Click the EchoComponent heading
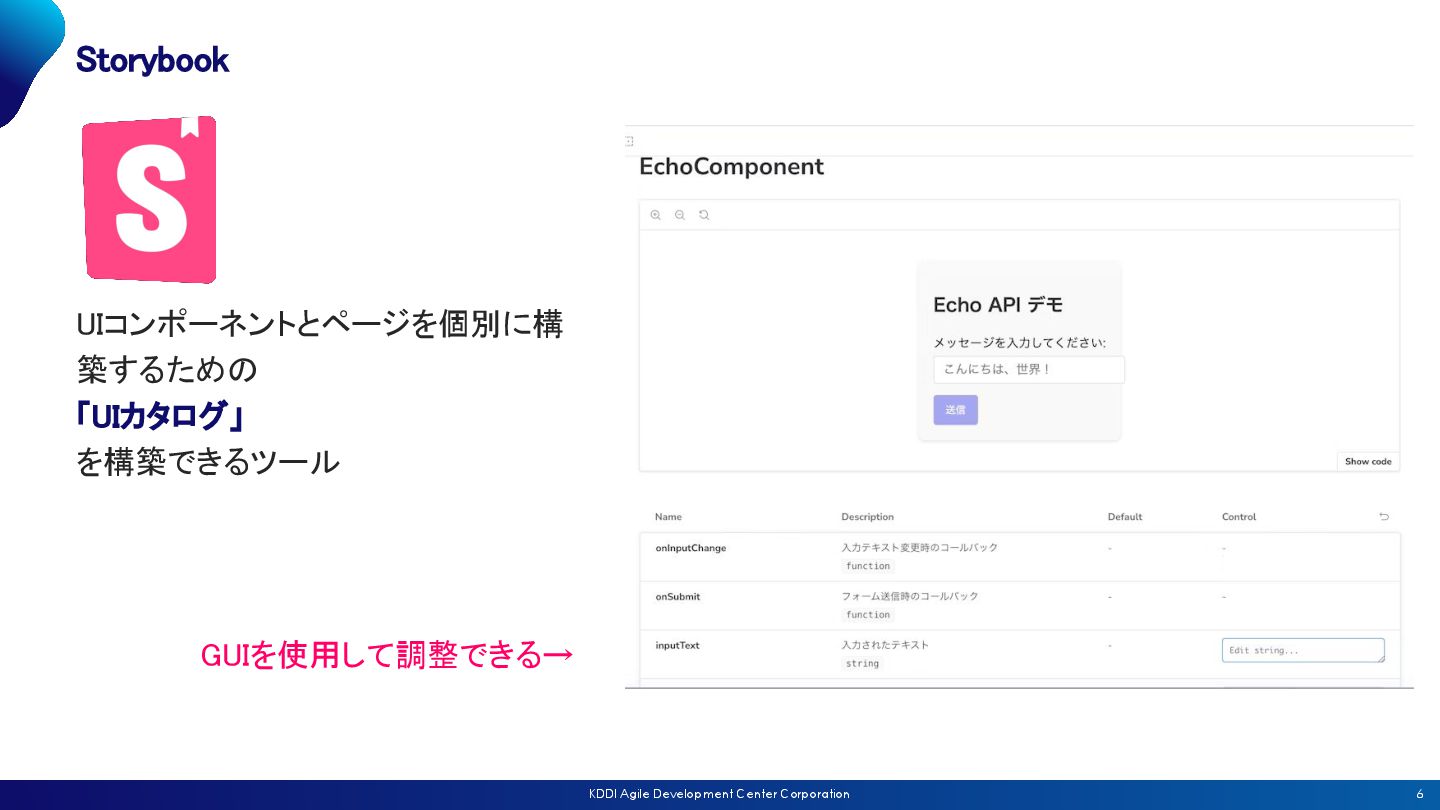 click(x=732, y=167)
